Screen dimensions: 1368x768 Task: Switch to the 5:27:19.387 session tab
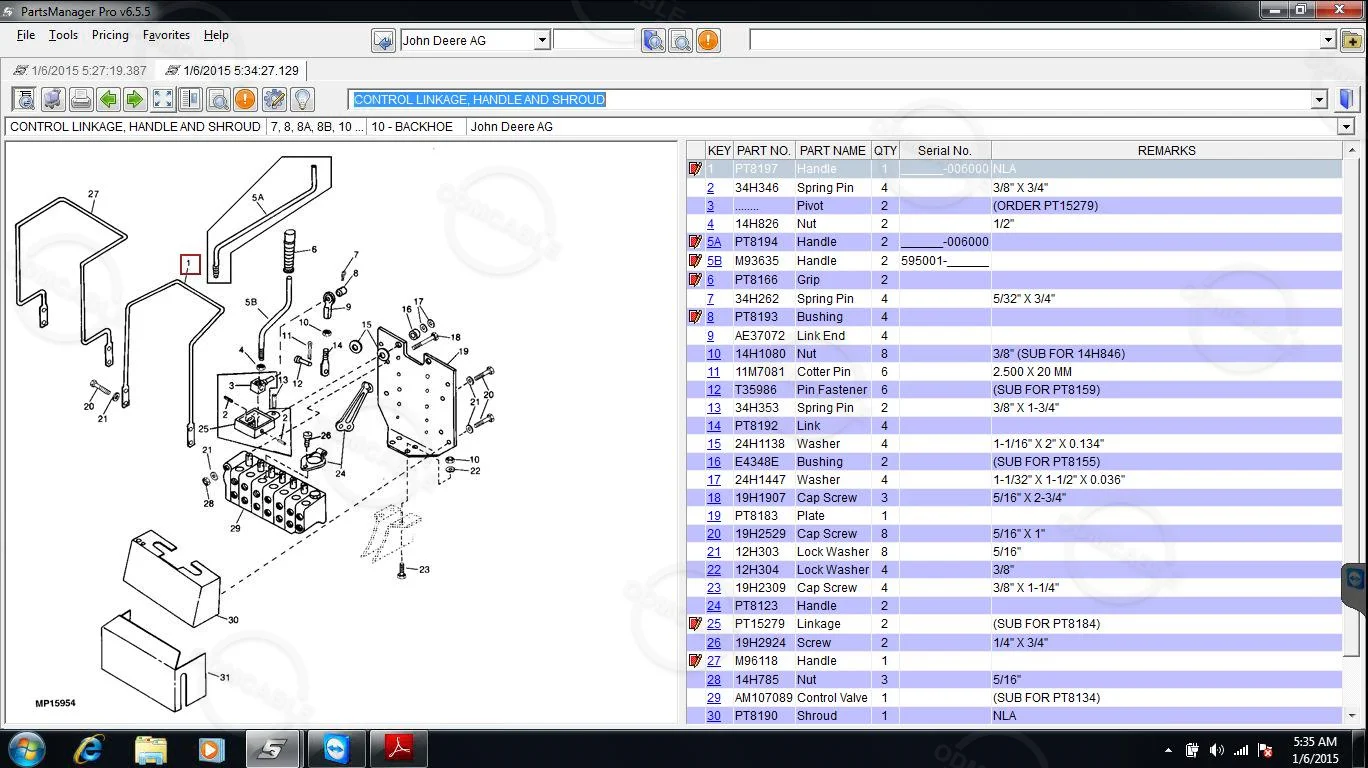79,71
